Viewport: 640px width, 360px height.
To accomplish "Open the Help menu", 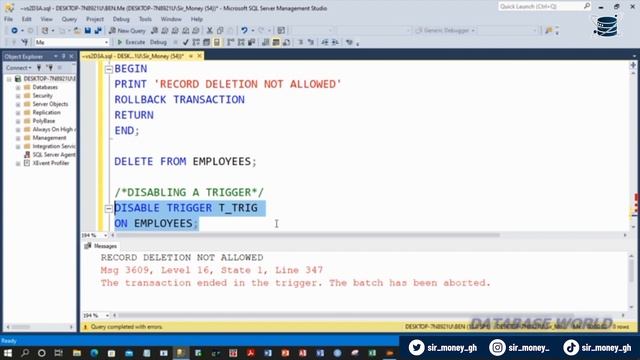I will pyautogui.click(x=196, y=19).
